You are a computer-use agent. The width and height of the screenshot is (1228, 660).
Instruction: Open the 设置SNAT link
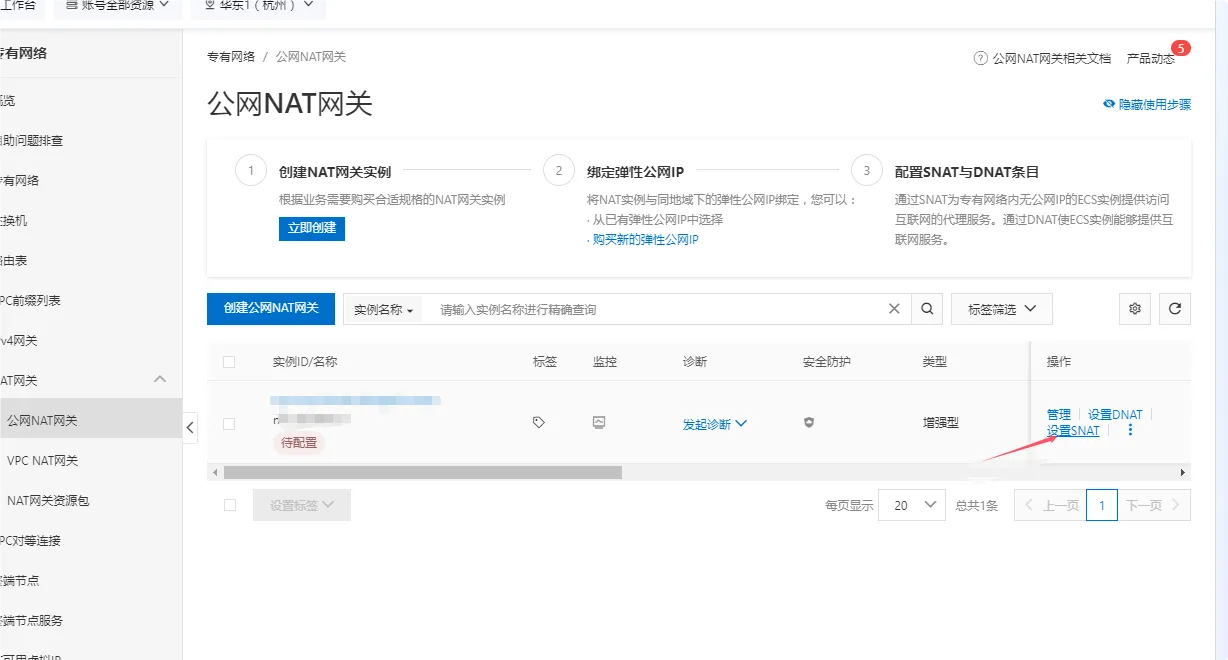pos(1071,430)
